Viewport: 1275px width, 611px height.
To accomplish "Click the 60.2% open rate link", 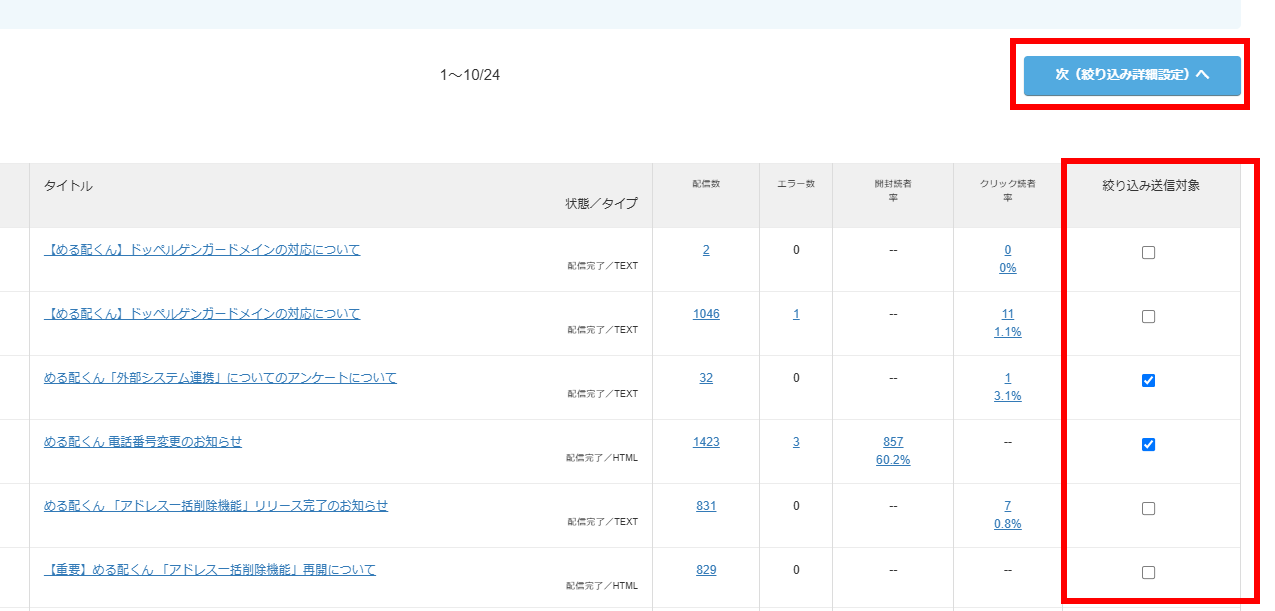I will [x=893, y=460].
